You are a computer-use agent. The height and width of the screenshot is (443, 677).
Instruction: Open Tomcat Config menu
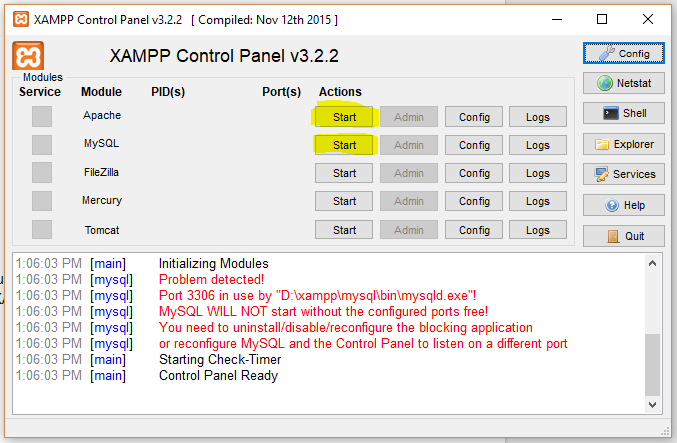(x=474, y=230)
